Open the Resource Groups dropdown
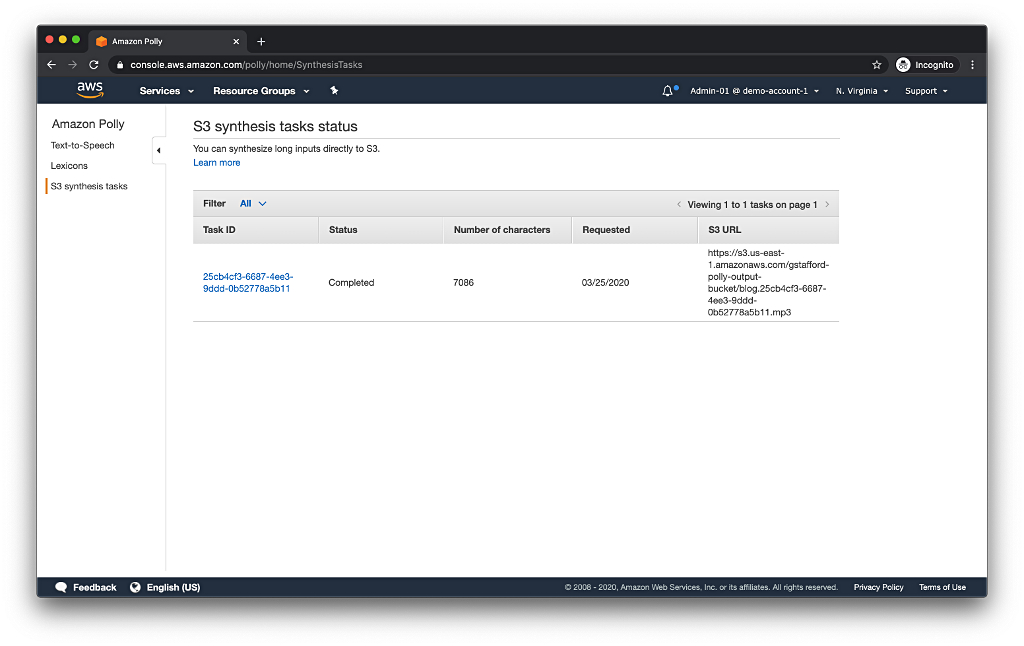This screenshot has width=1024, height=646. (x=261, y=91)
